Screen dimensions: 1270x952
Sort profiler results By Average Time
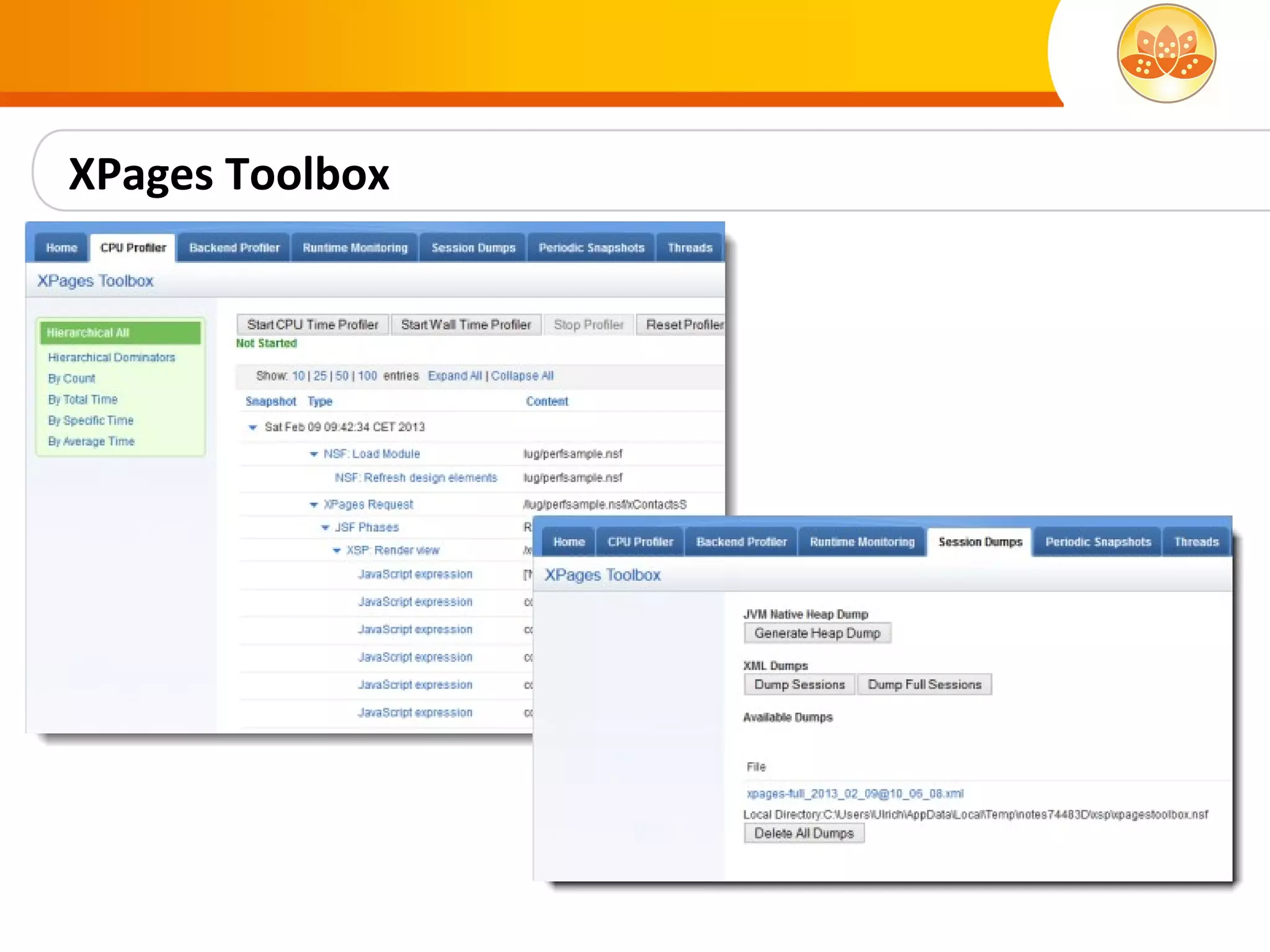[x=91, y=442]
